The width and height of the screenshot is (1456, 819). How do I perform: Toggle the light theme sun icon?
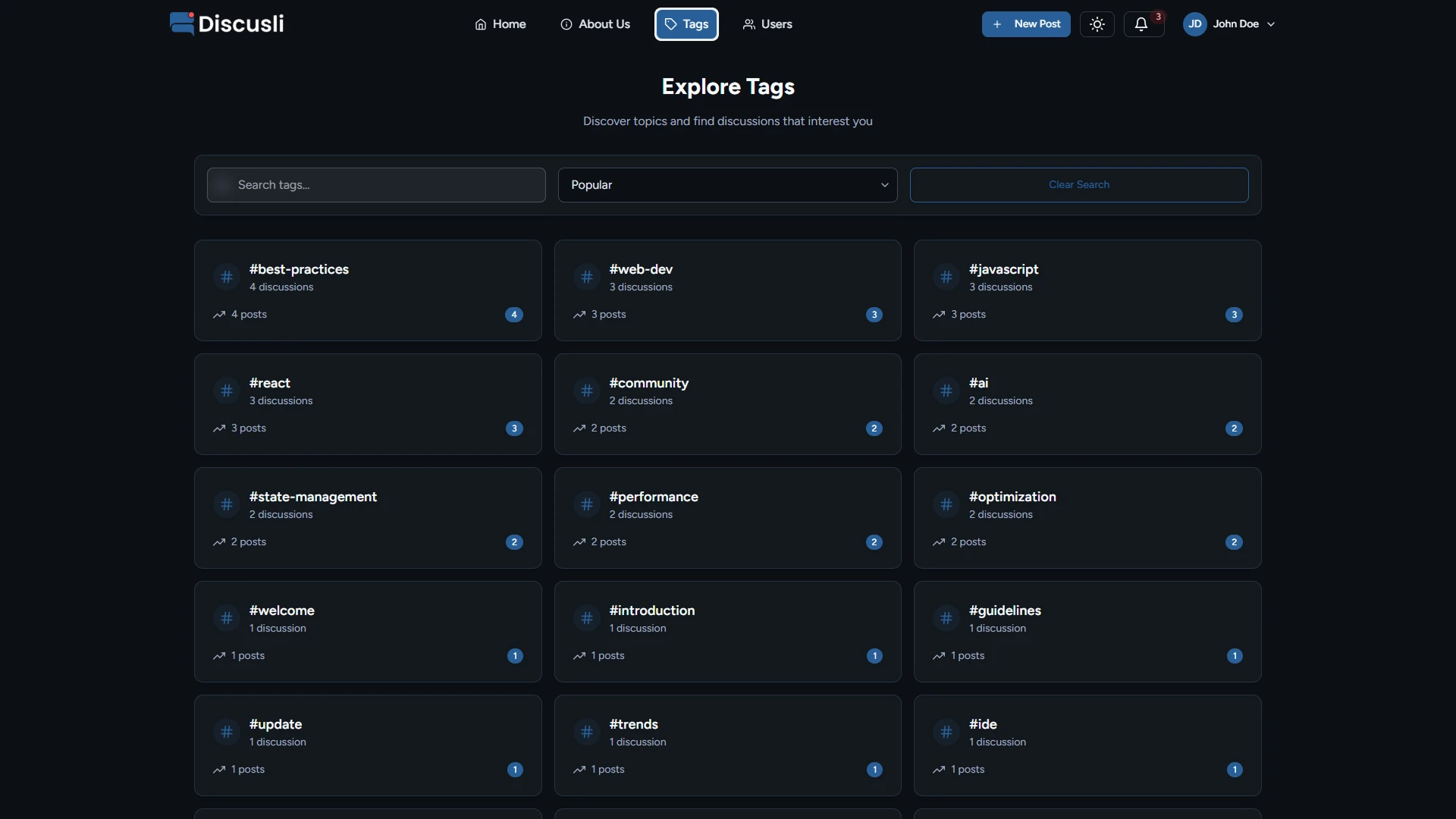1097,24
